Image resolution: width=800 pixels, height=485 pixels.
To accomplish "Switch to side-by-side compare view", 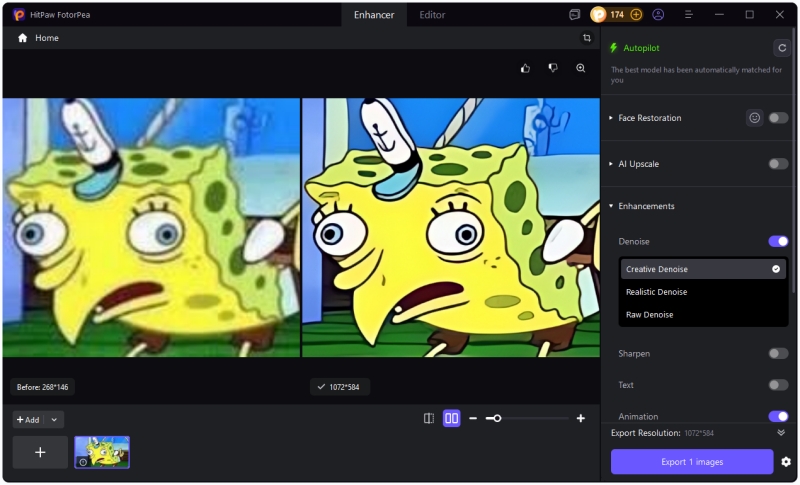I will coord(452,419).
